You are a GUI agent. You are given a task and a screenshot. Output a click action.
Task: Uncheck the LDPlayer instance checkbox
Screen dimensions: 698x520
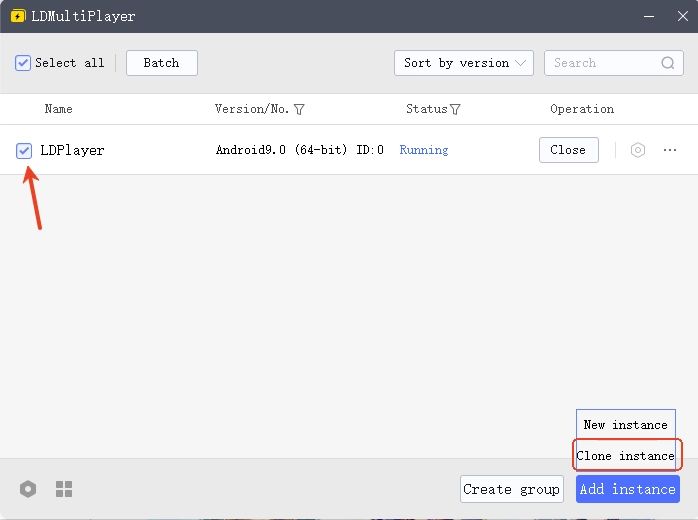[x=24, y=150]
